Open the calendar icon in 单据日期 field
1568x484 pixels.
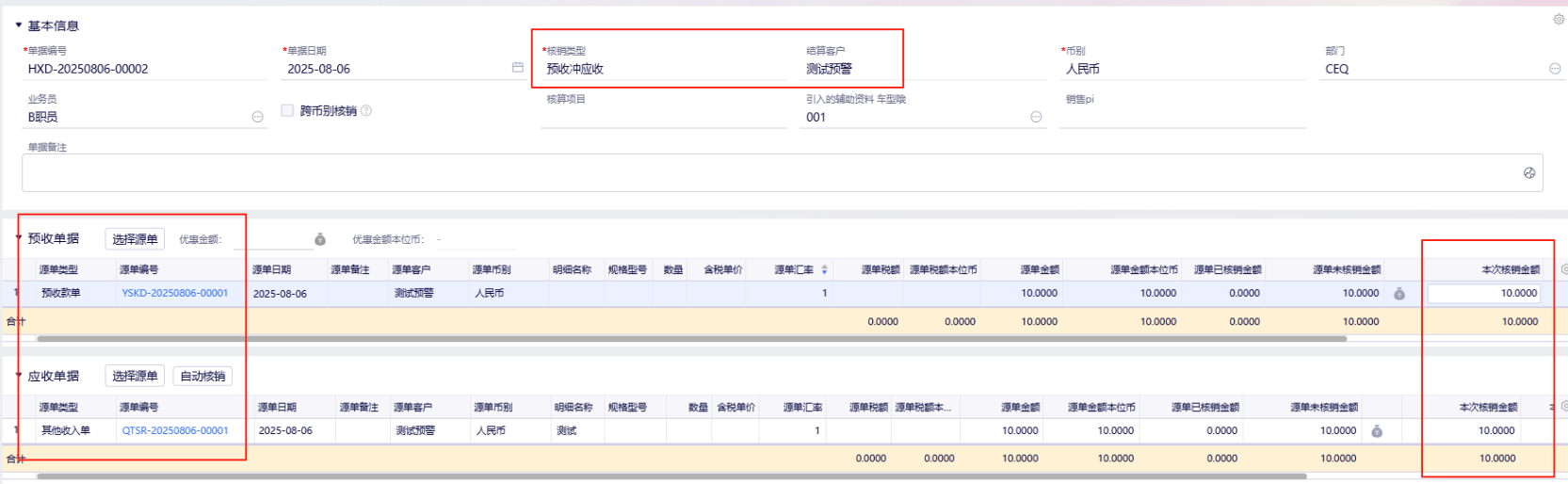click(517, 68)
